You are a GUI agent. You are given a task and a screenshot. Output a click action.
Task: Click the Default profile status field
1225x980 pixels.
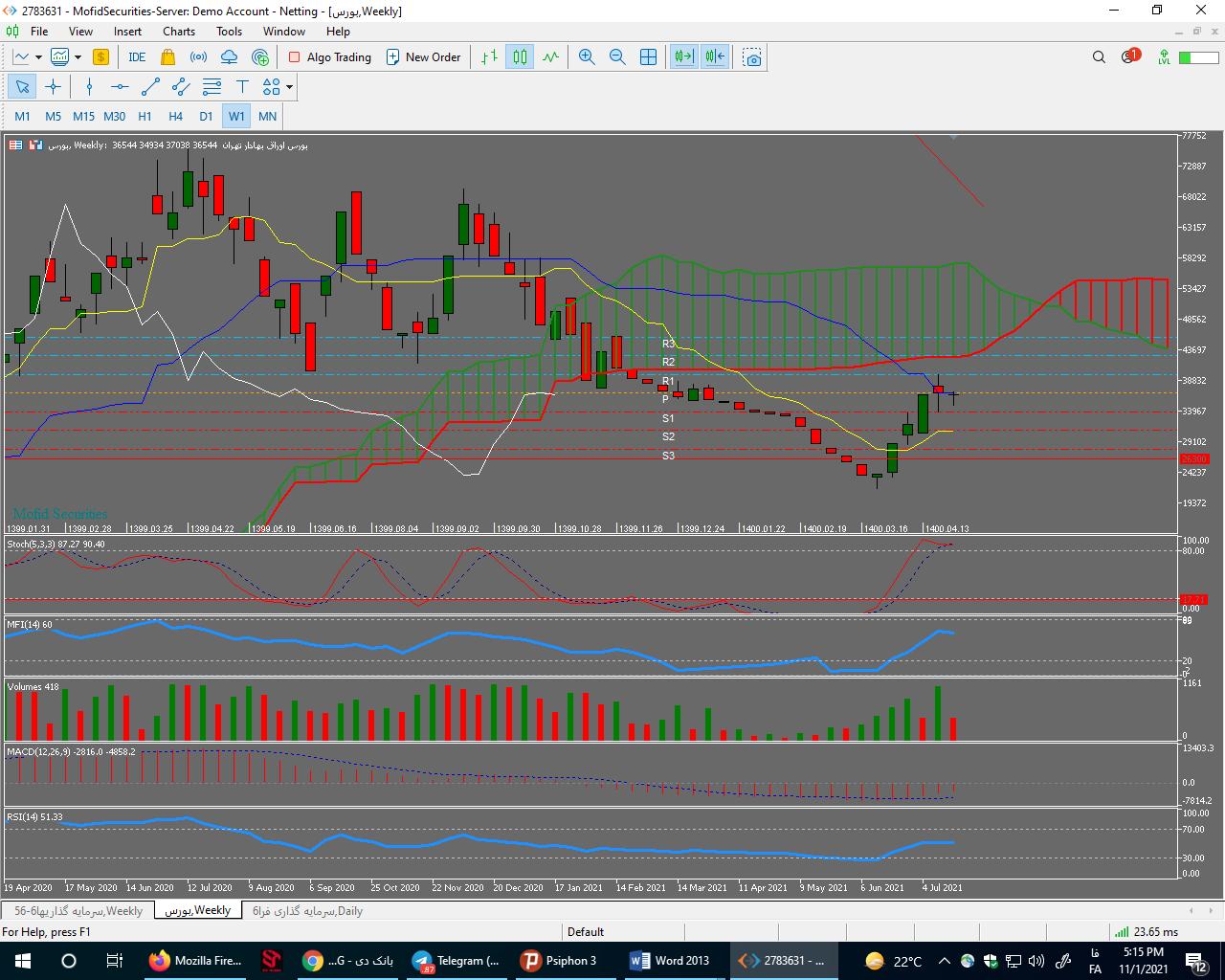[586, 932]
